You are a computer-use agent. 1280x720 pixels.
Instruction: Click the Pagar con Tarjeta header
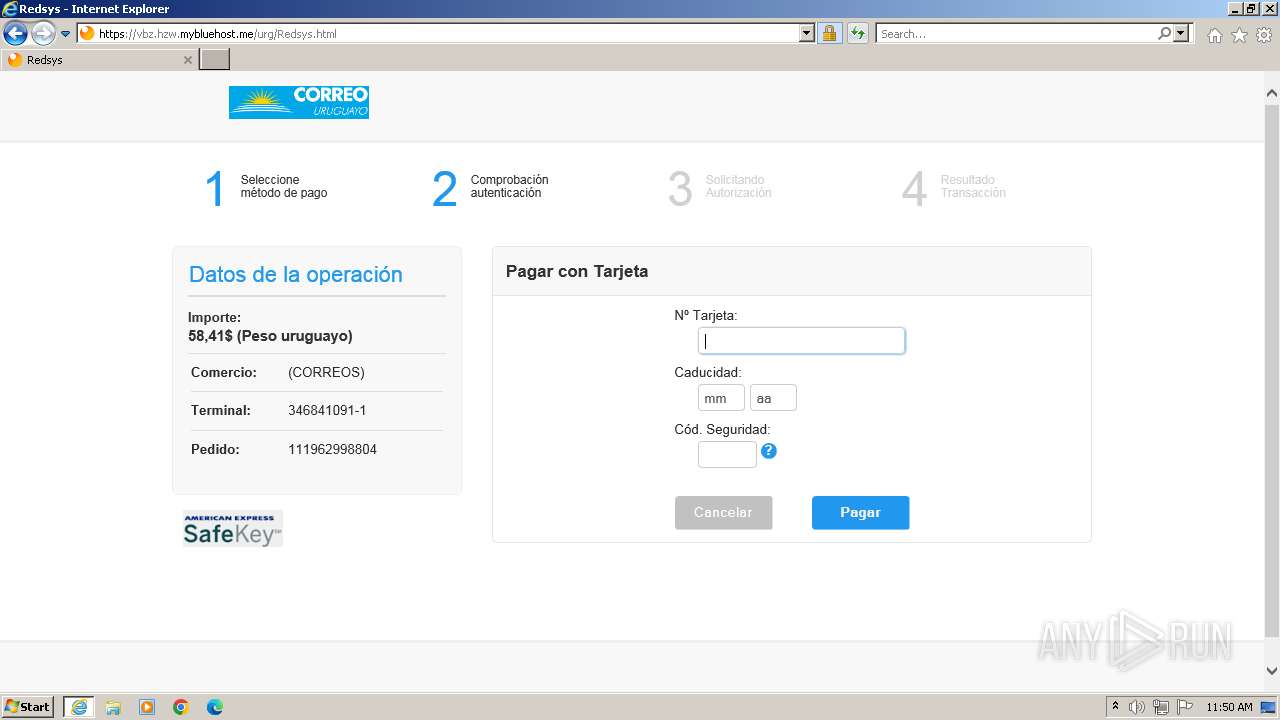577,271
